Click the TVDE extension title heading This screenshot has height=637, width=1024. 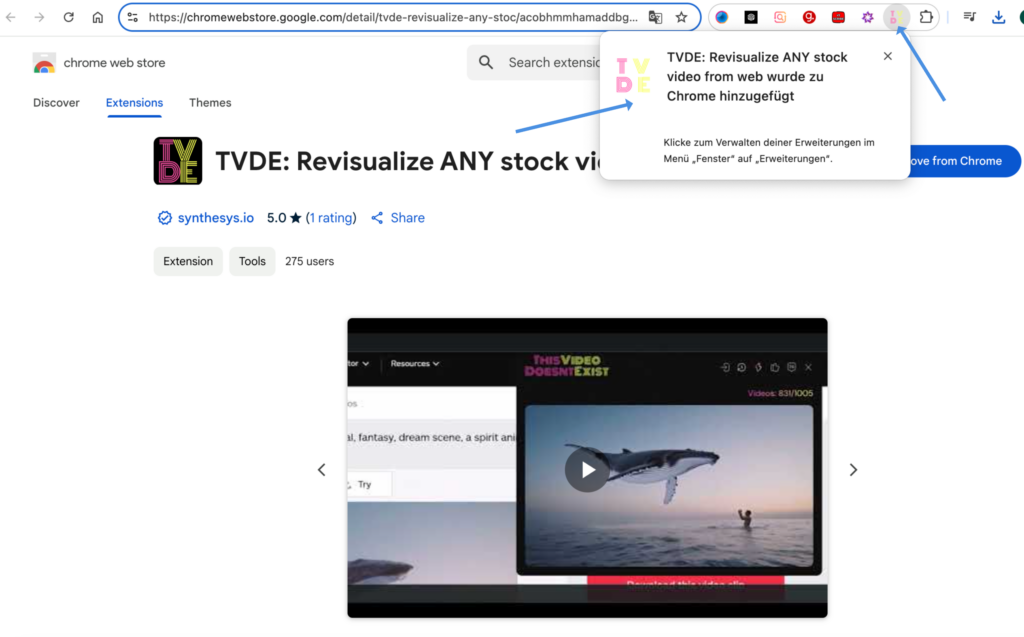(408, 161)
